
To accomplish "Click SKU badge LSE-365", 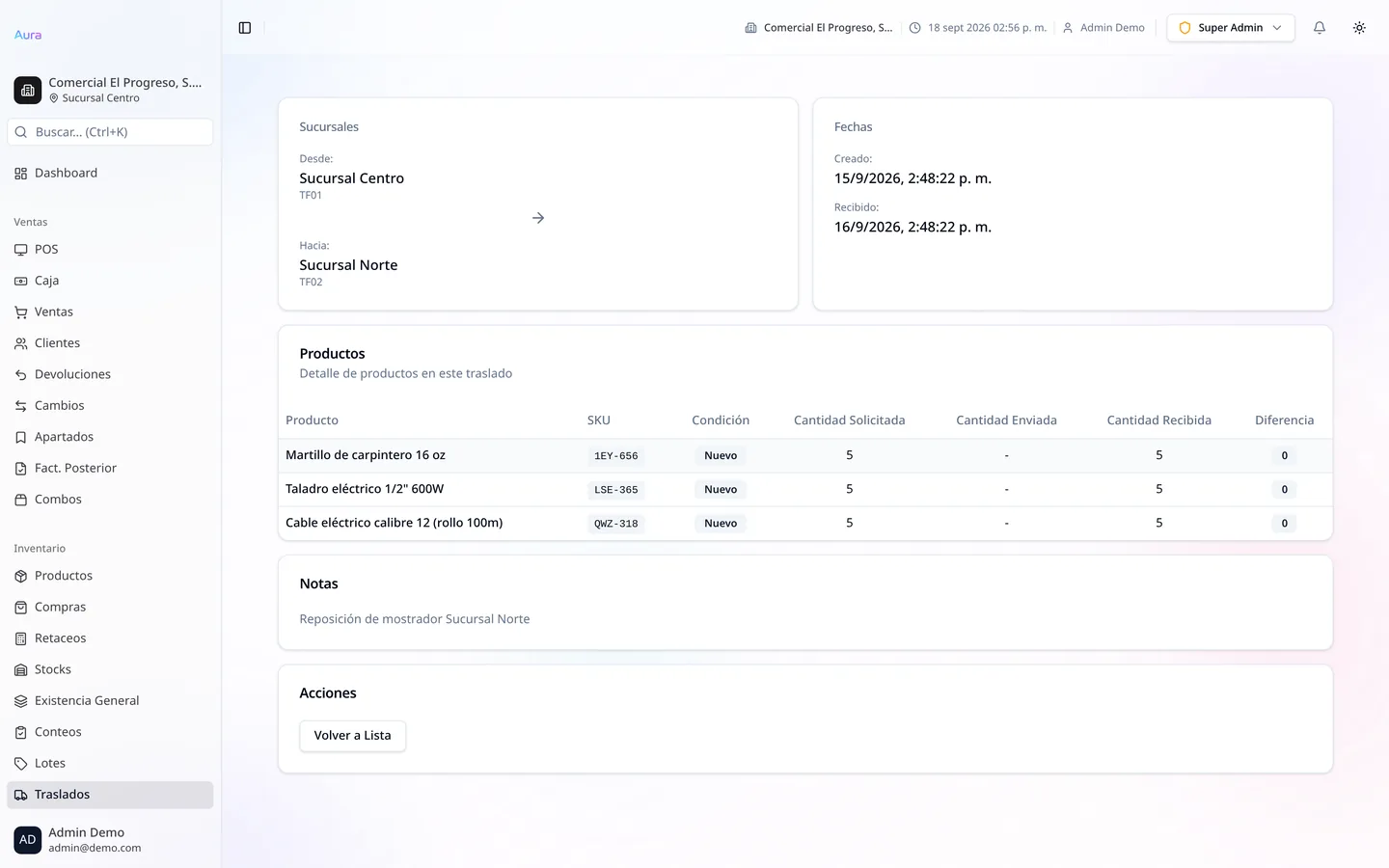I will [x=616, y=490].
